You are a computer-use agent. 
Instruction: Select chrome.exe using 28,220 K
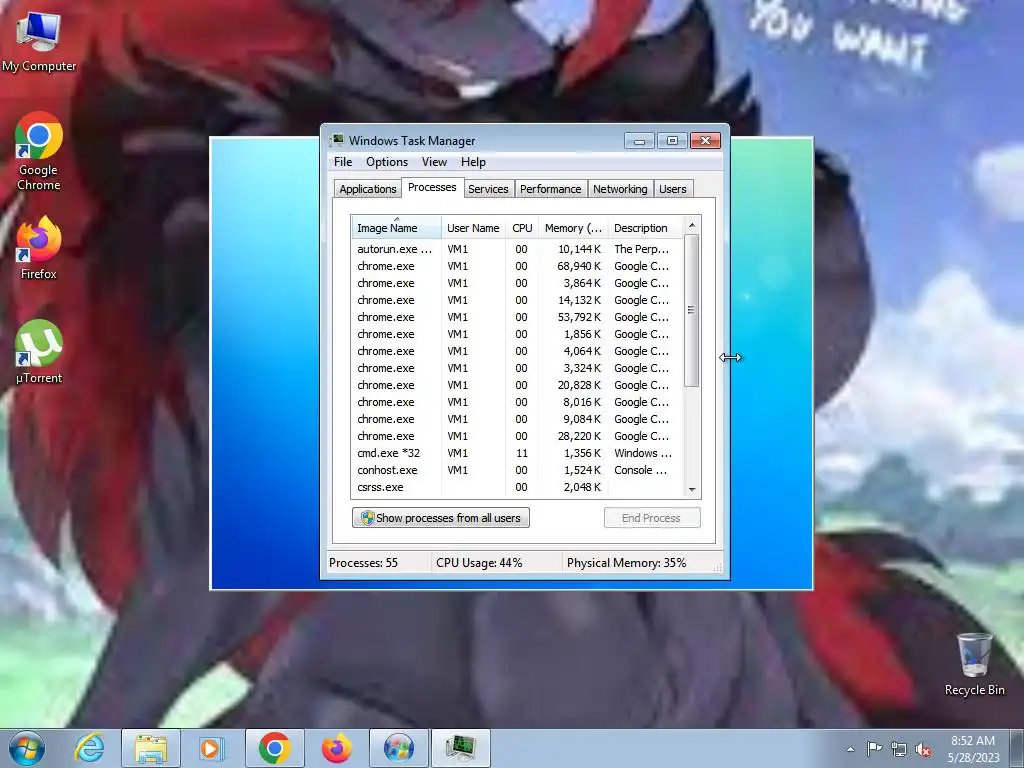coord(517,436)
